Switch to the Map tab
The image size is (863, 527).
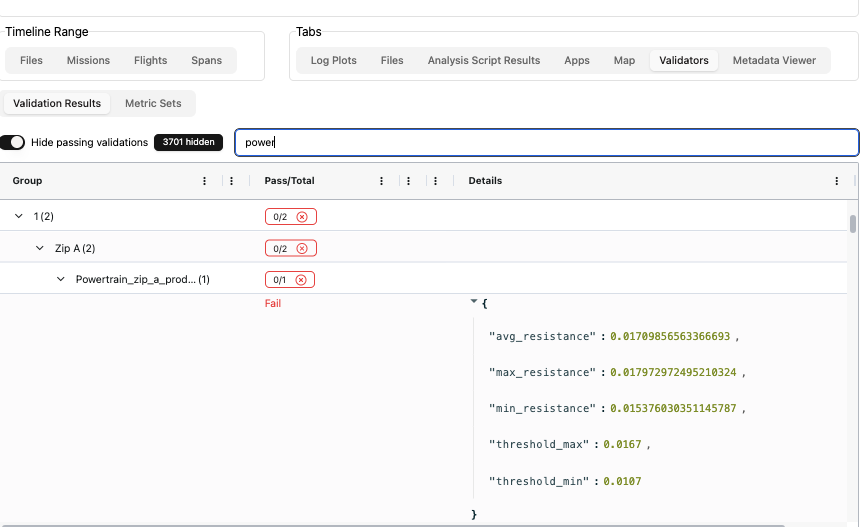point(624,61)
